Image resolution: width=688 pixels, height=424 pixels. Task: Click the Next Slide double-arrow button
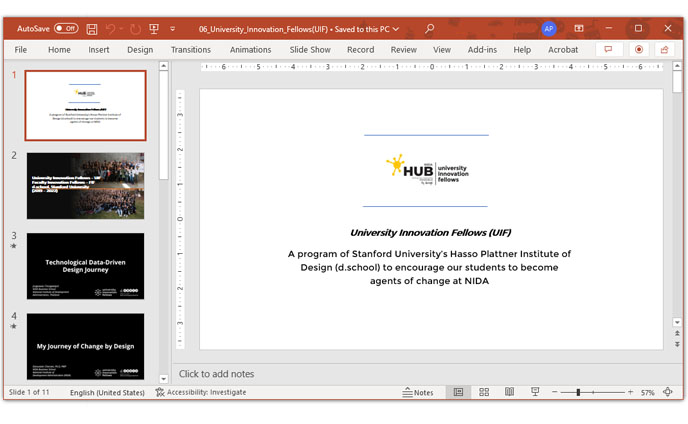coord(677,344)
